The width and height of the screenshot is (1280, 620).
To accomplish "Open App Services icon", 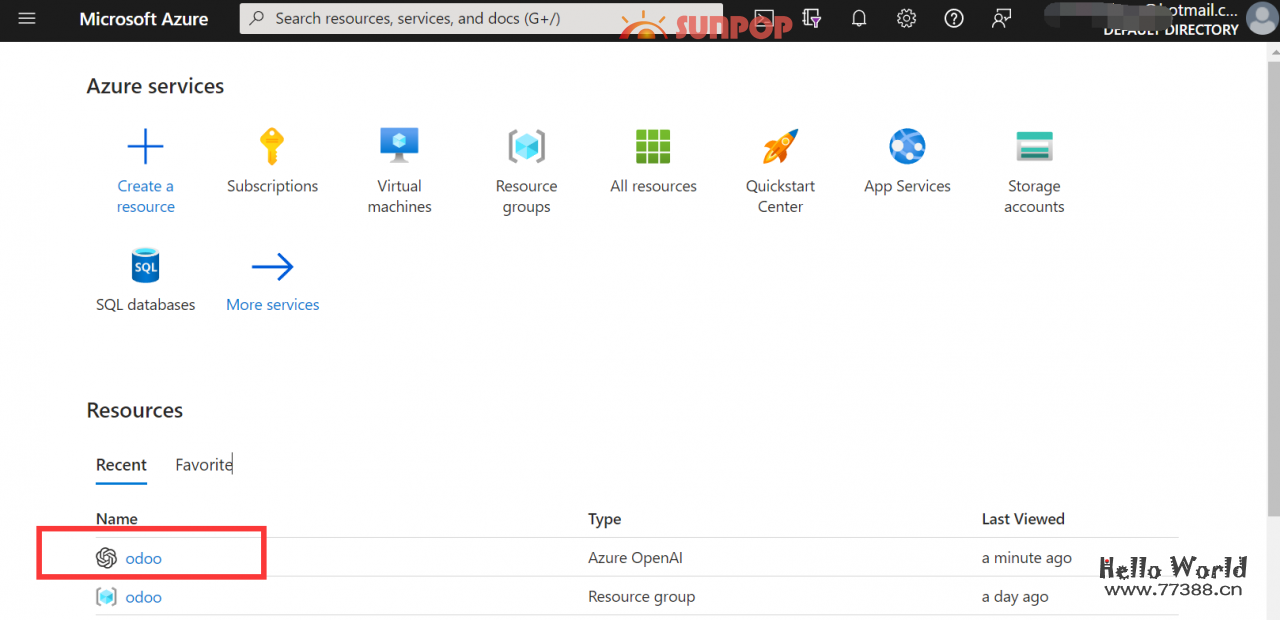I will 907,147.
